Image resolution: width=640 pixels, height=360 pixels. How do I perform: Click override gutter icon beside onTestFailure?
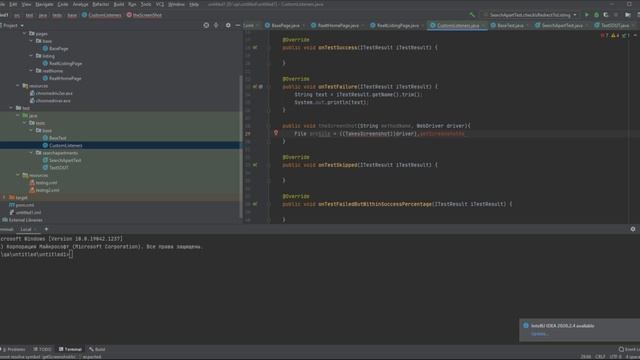pyautogui.click(x=255, y=87)
